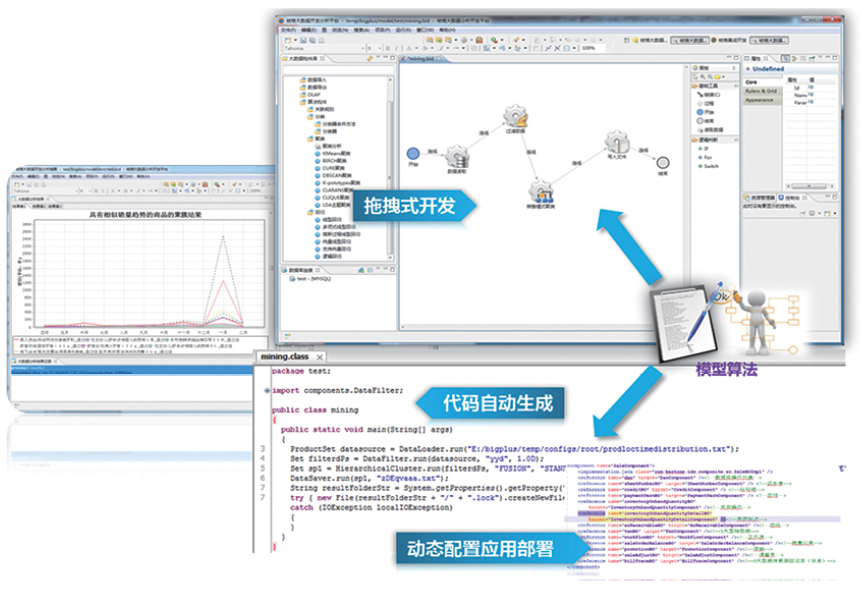Click the new connection icon in database panel
This screenshot has width=864, height=598.
(361, 270)
